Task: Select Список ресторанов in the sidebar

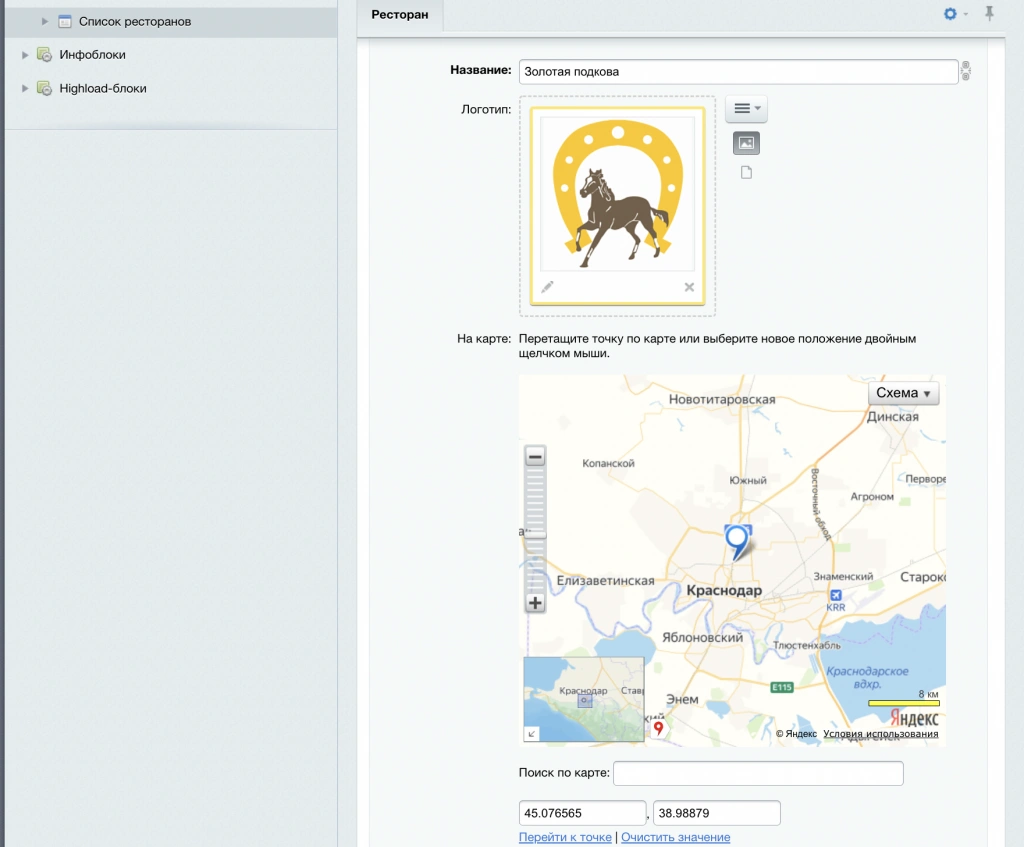Action: click(x=135, y=22)
